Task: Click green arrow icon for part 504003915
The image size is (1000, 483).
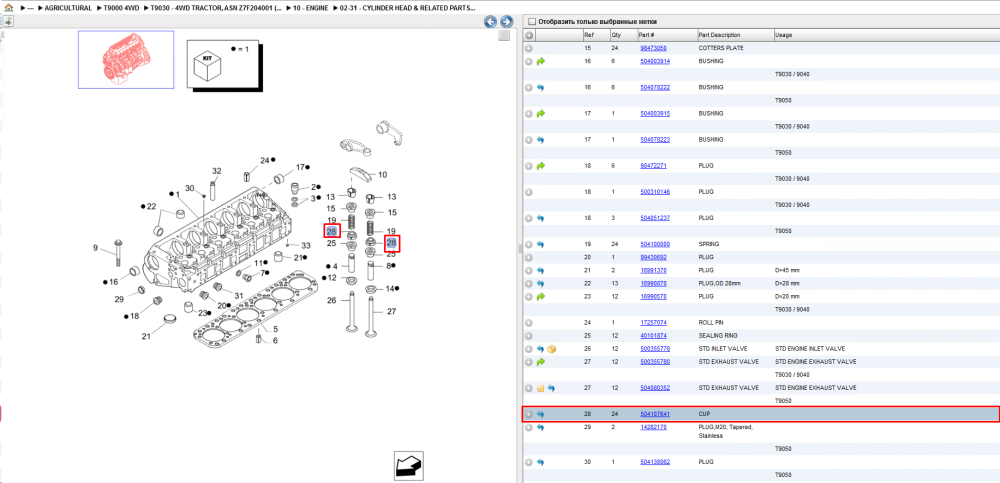Action: [x=541, y=114]
